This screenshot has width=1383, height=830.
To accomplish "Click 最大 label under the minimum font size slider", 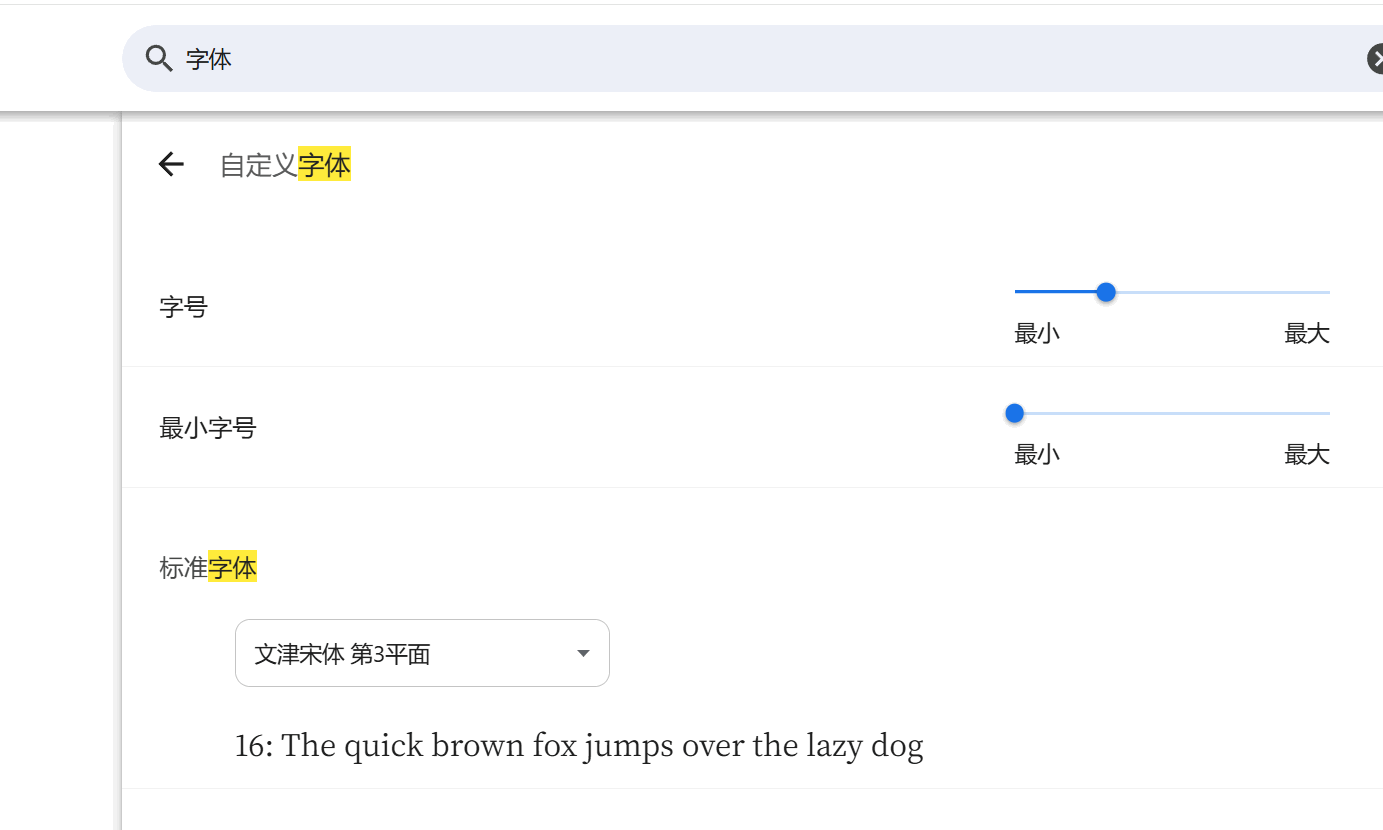I will [x=1306, y=454].
